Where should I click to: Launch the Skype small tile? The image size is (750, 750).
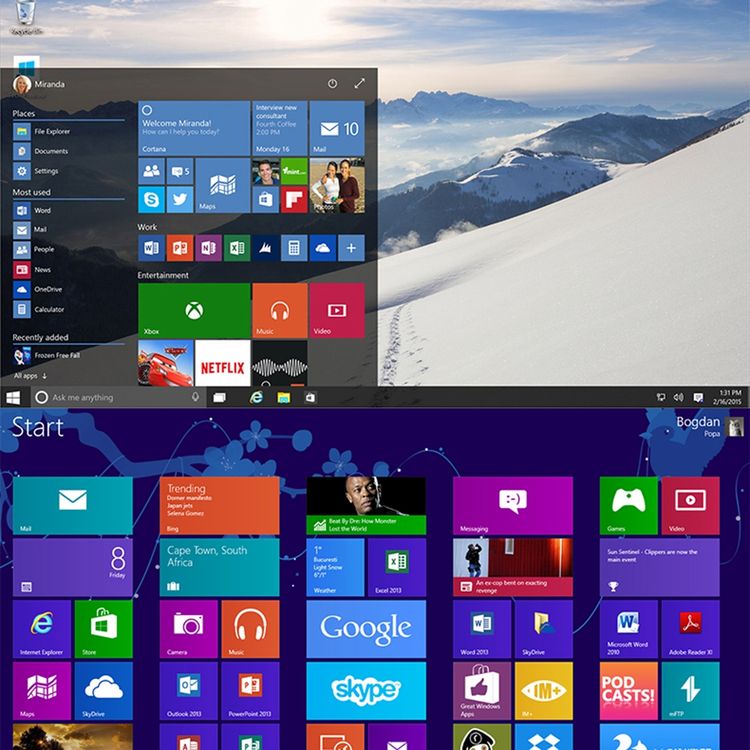pyautogui.click(x=151, y=199)
